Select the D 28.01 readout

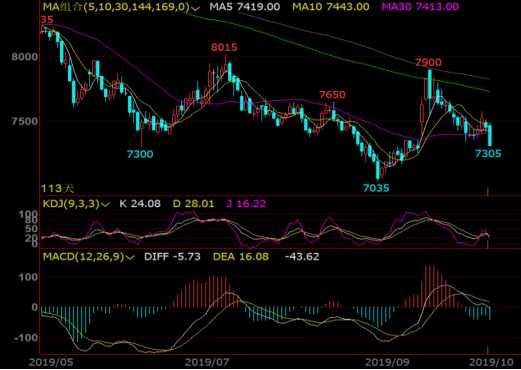pyautogui.click(x=193, y=203)
